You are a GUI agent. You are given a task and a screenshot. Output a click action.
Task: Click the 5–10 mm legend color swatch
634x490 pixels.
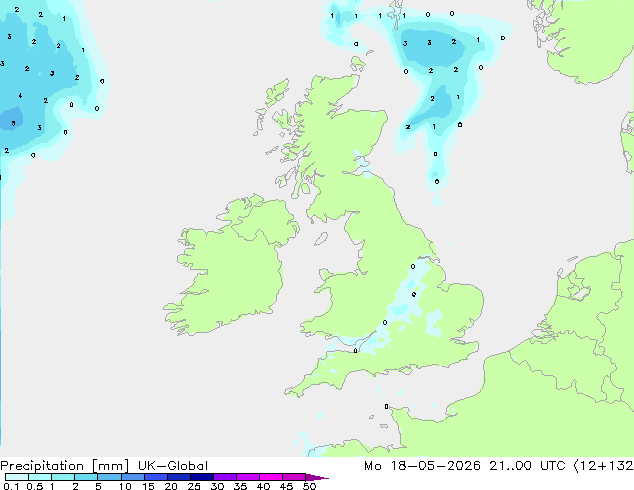pyautogui.click(x=109, y=477)
